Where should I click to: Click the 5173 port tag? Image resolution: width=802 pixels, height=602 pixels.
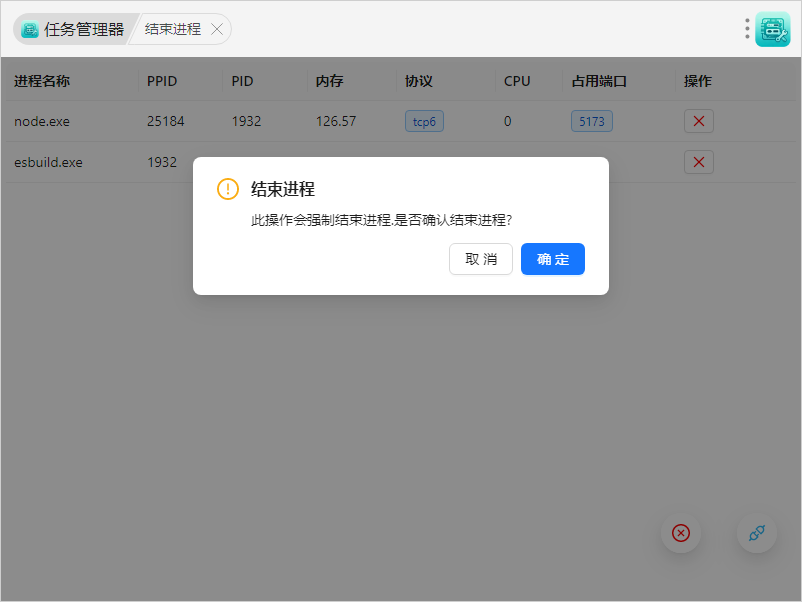(592, 121)
